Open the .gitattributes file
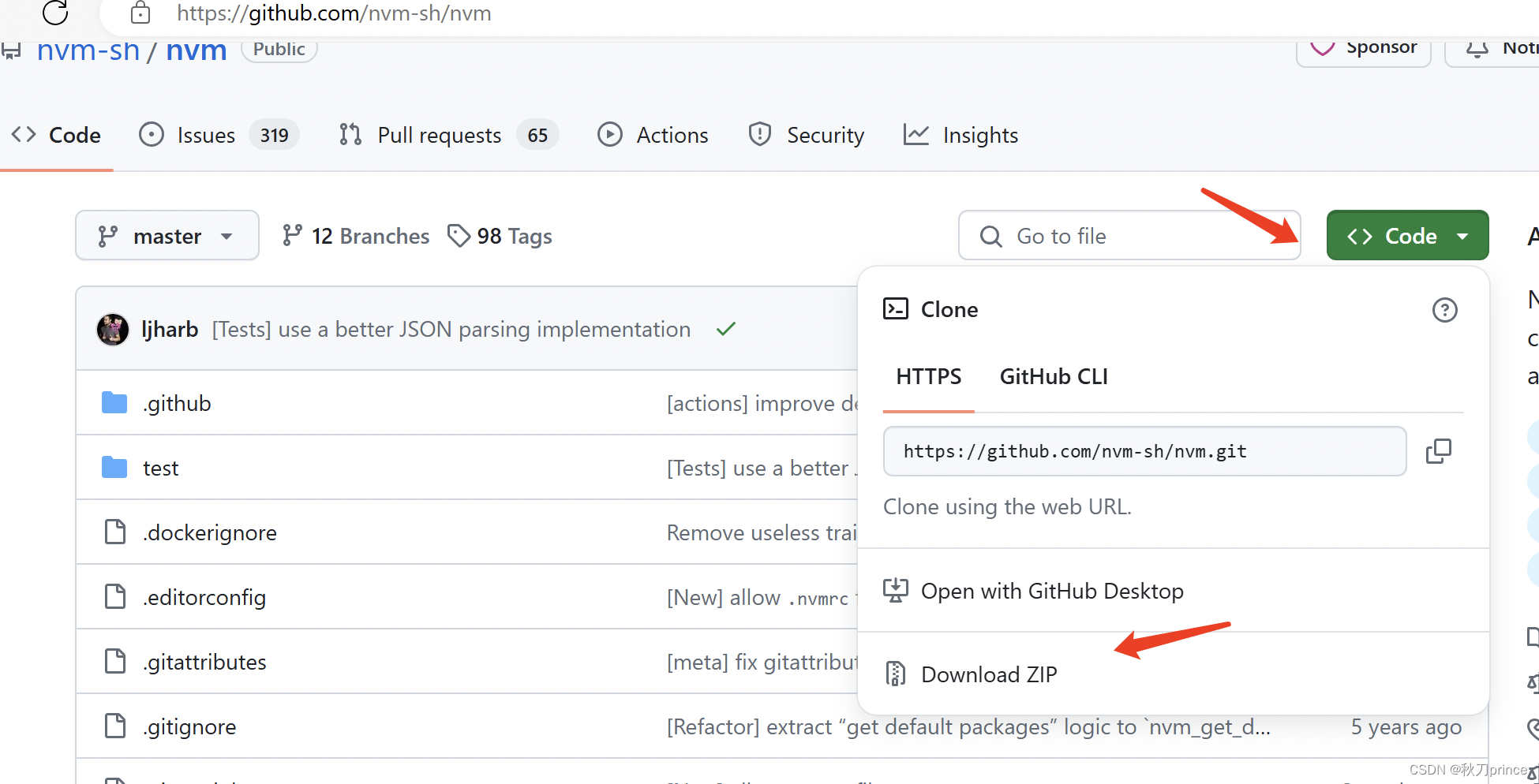Image resolution: width=1539 pixels, height=784 pixels. click(204, 662)
